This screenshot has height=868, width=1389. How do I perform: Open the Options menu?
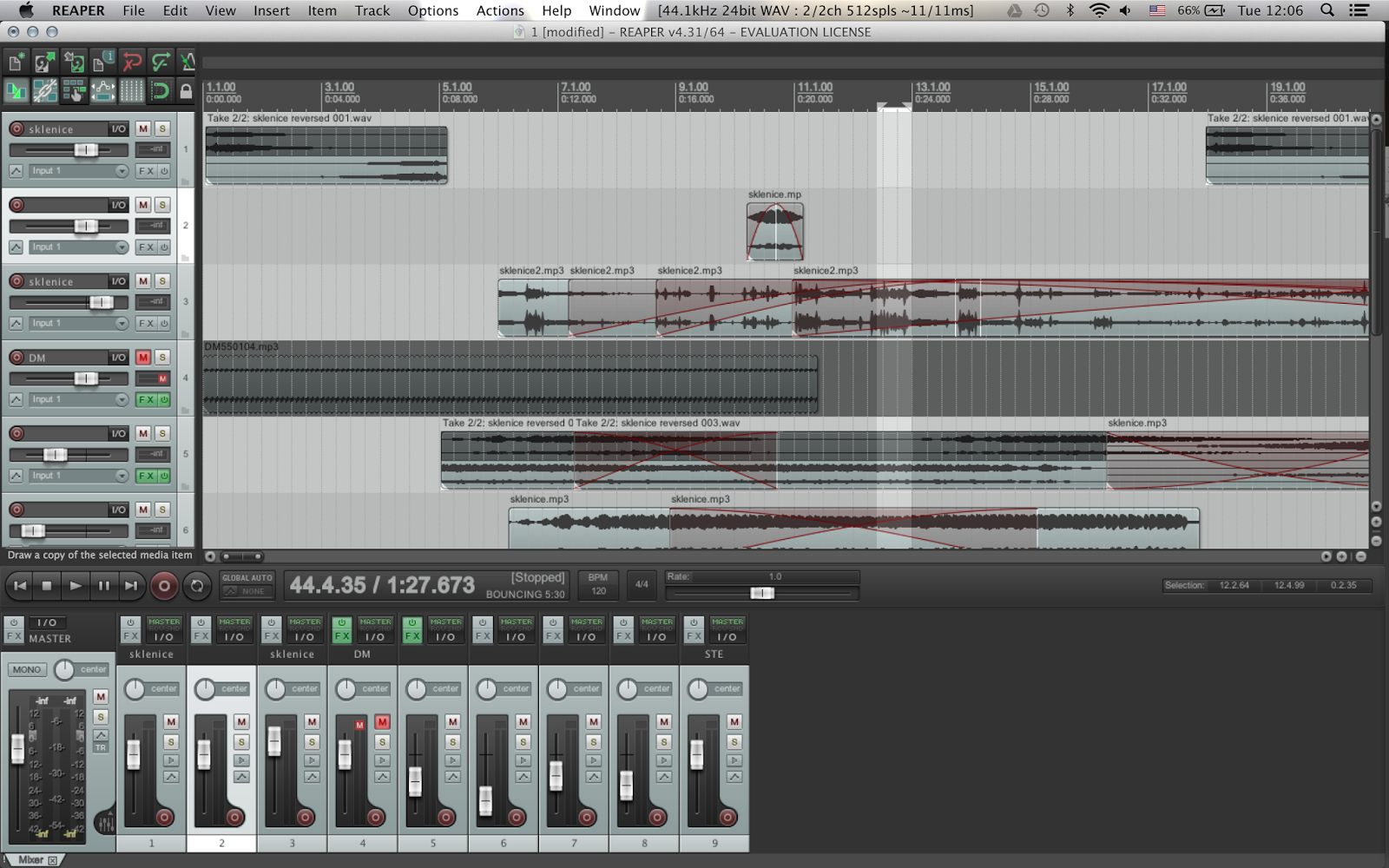pyautogui.click(x=433, y=10)
